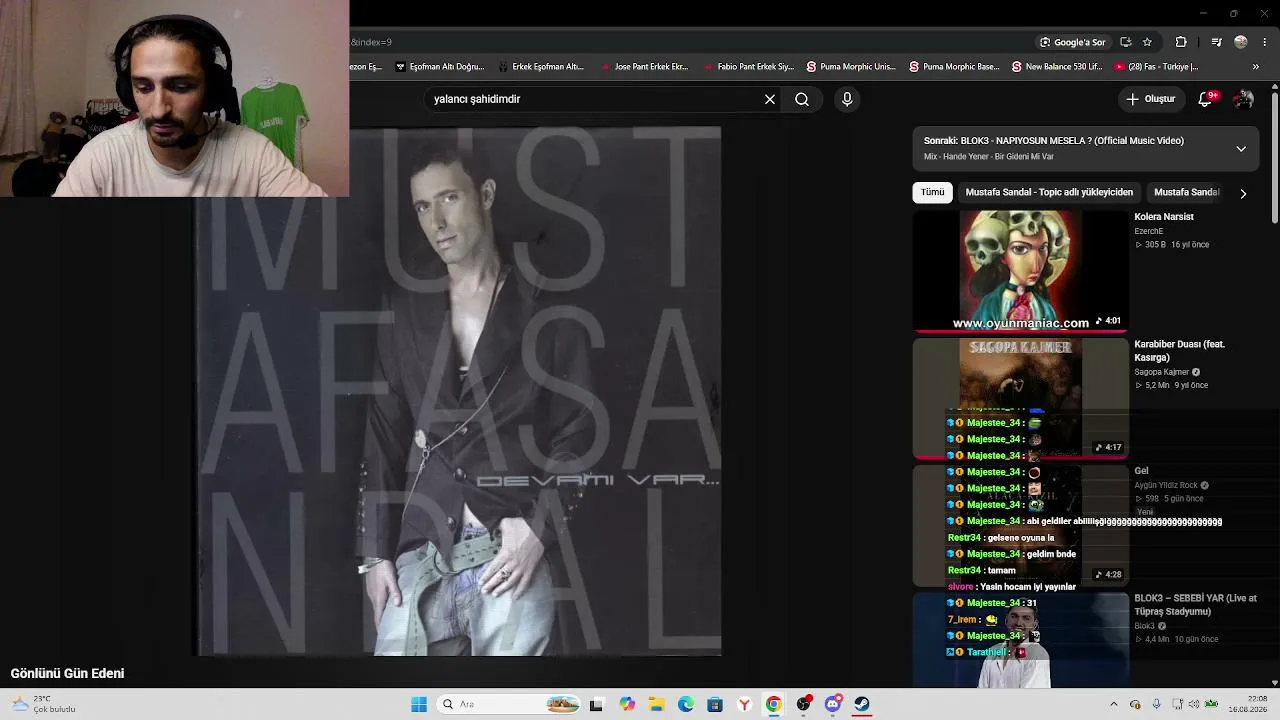Open Yandex browser from the taskbar
This screenshot has height=720, width=1280.
[744, 704]
